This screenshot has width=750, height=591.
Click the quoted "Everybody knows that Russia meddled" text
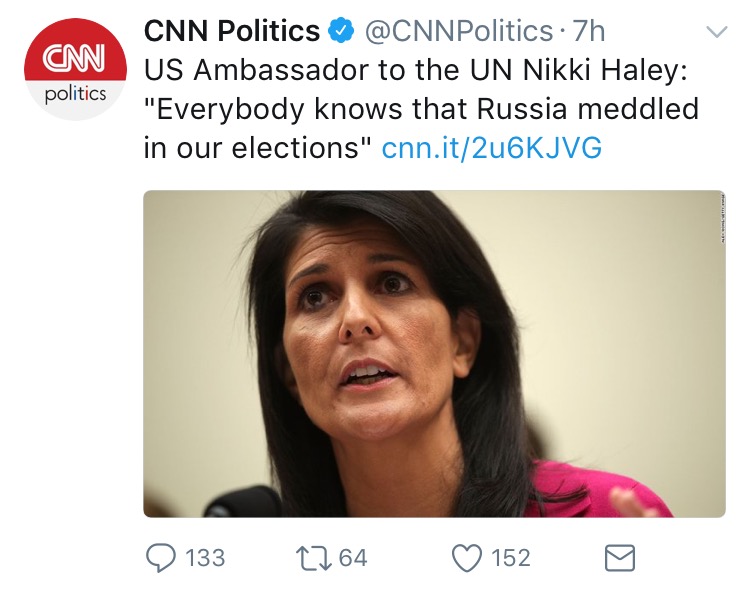pyautogui.click(x=421, y=109)
